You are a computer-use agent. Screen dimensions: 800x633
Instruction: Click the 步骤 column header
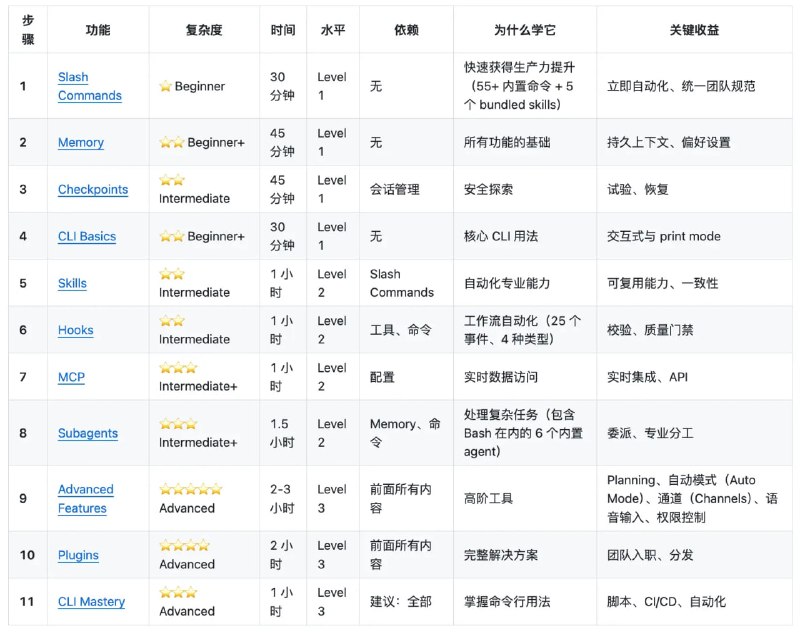click(28, 30)
